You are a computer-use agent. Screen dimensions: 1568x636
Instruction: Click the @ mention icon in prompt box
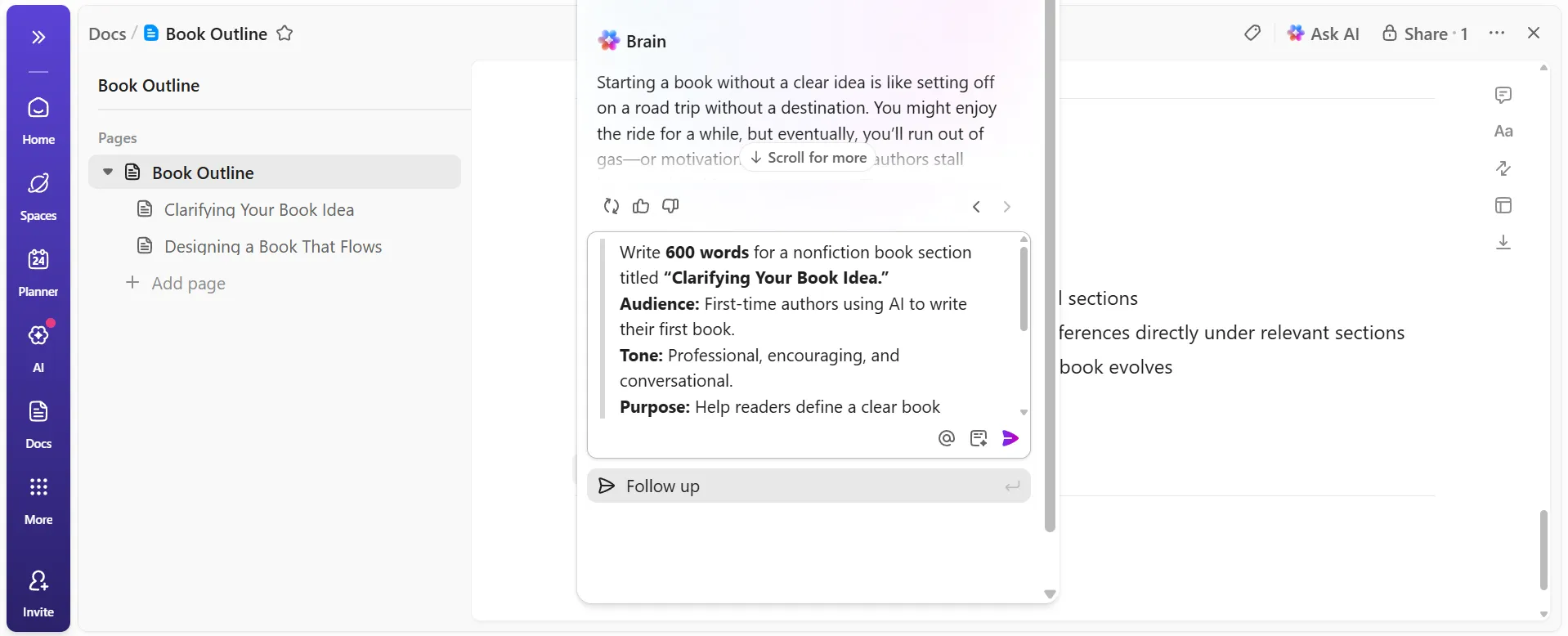pyautogui.click(x=947, y=438)
